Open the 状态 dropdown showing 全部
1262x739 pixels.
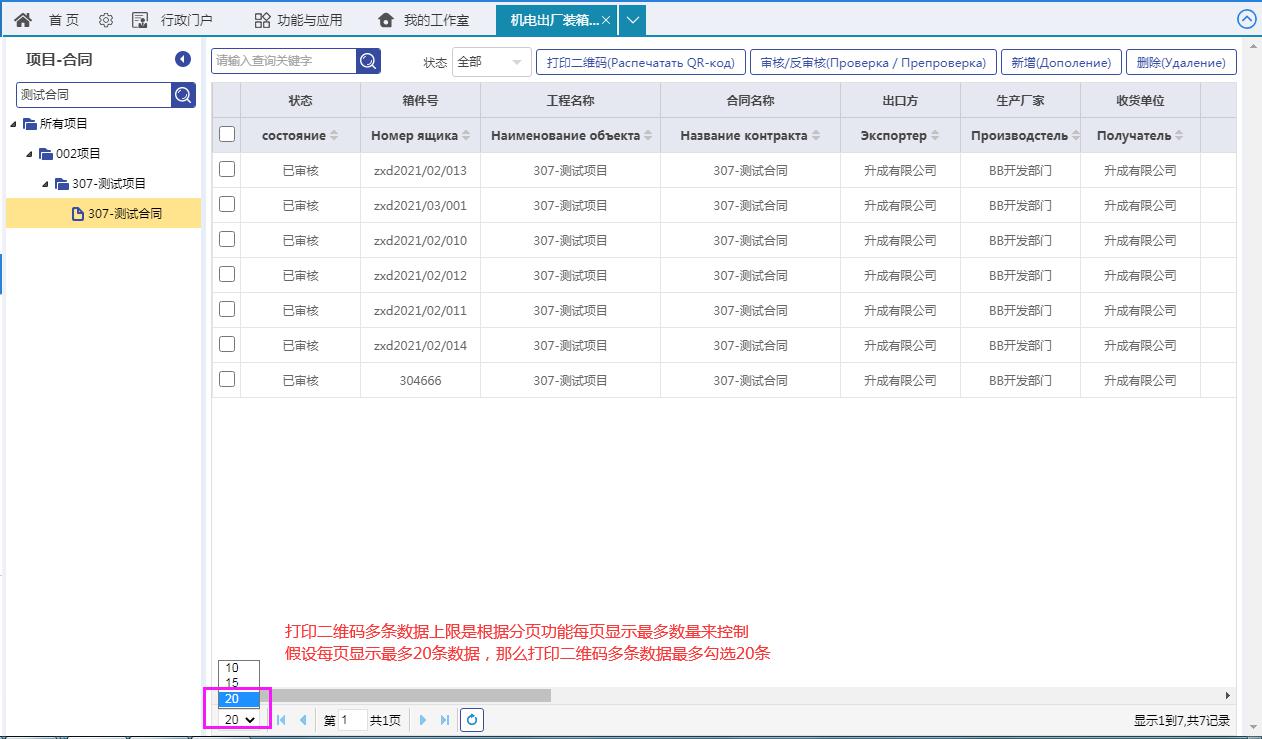491,62
